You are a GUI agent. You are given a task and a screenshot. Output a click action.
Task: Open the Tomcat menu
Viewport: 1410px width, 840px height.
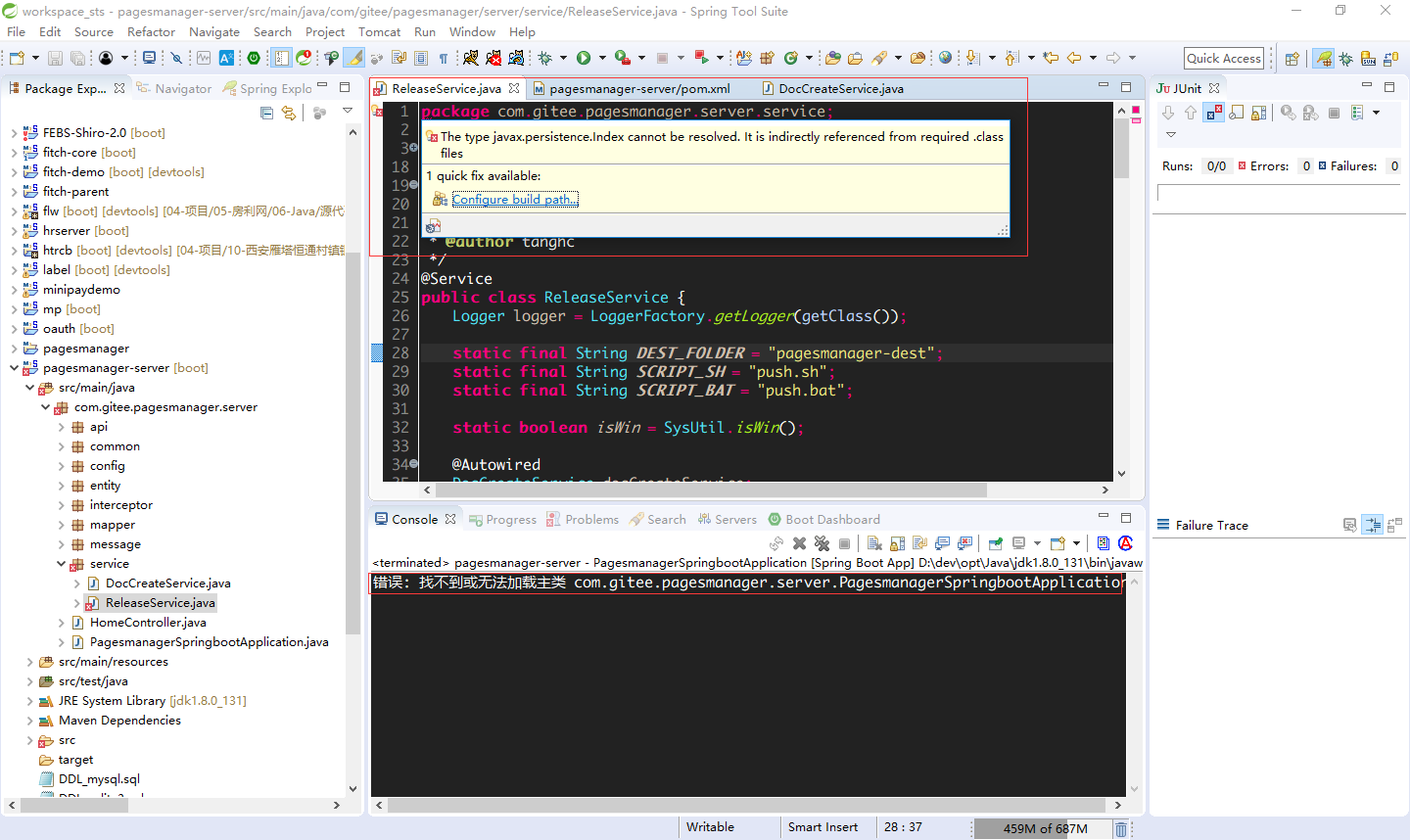coord(379,31)
